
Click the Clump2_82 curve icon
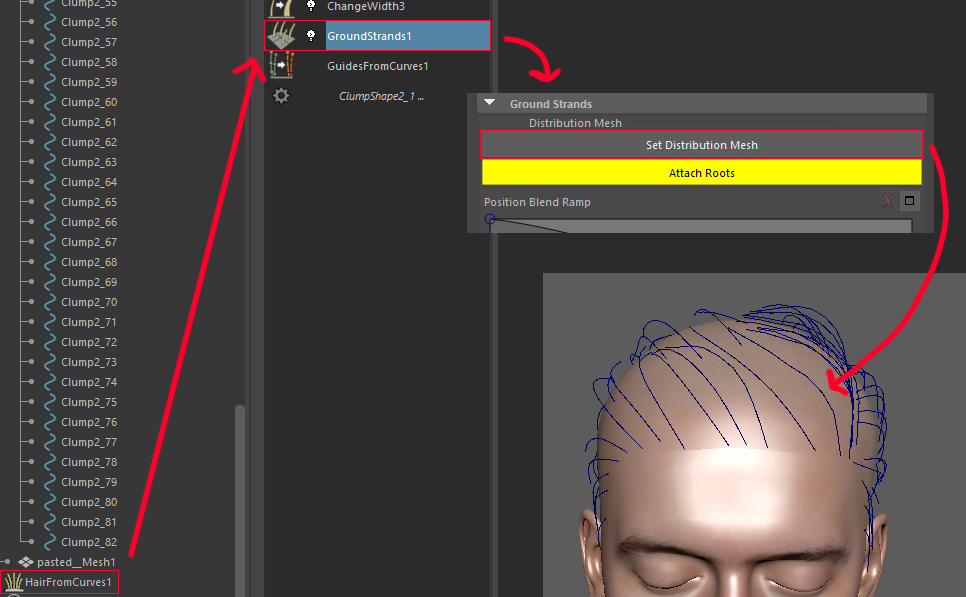(x=48, y=542)
